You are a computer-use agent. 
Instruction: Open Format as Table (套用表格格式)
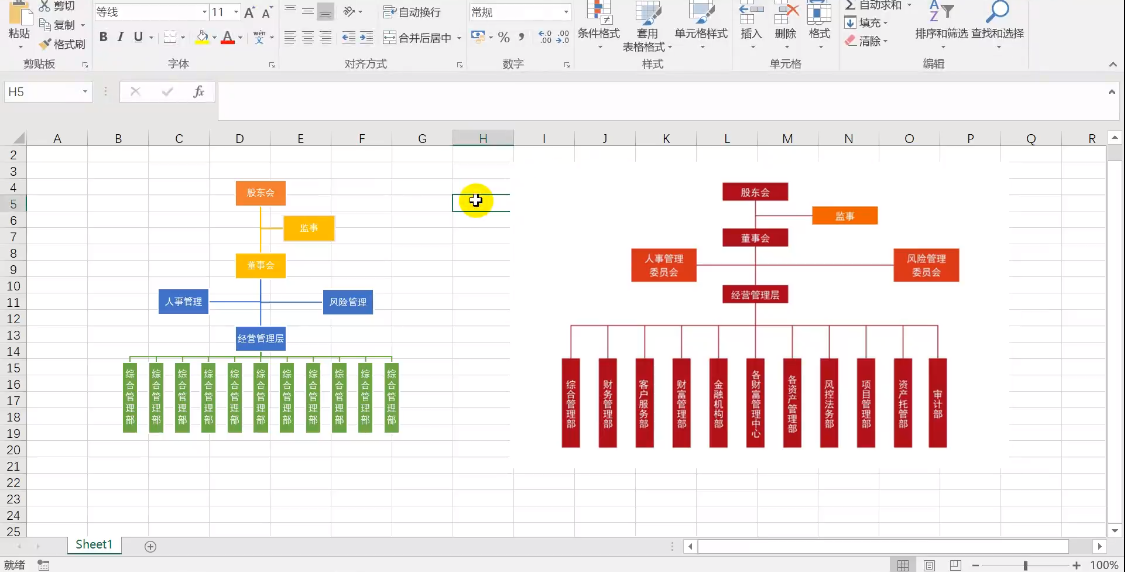click(x=647, y=27)
